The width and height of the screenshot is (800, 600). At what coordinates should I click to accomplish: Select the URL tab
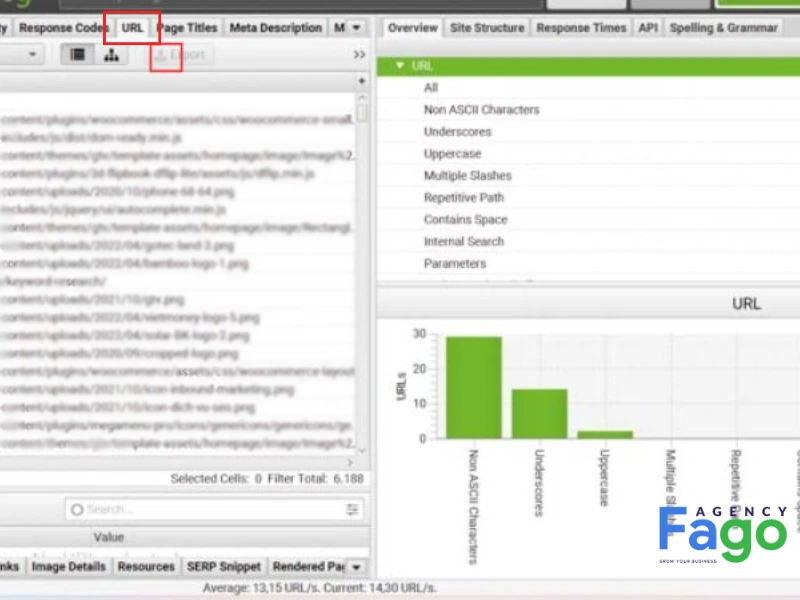click(x=132, y=28)
